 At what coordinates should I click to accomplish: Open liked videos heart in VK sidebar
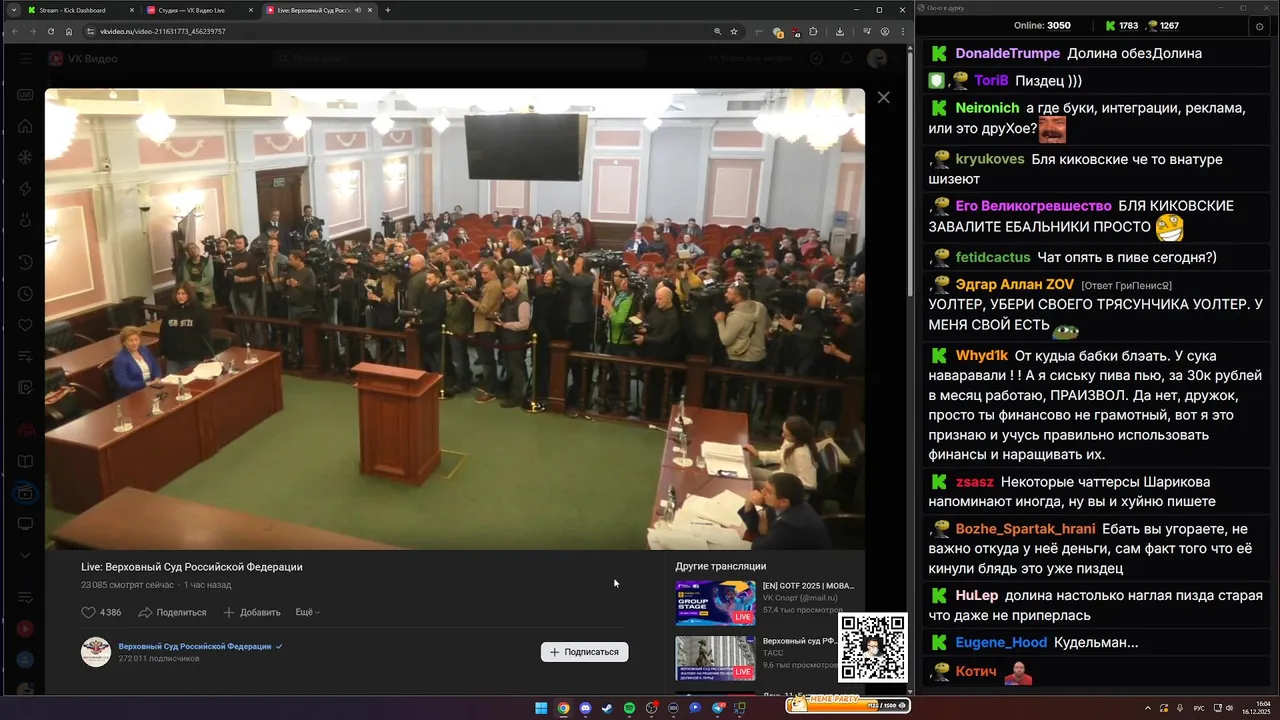click(x=25, y=324)
